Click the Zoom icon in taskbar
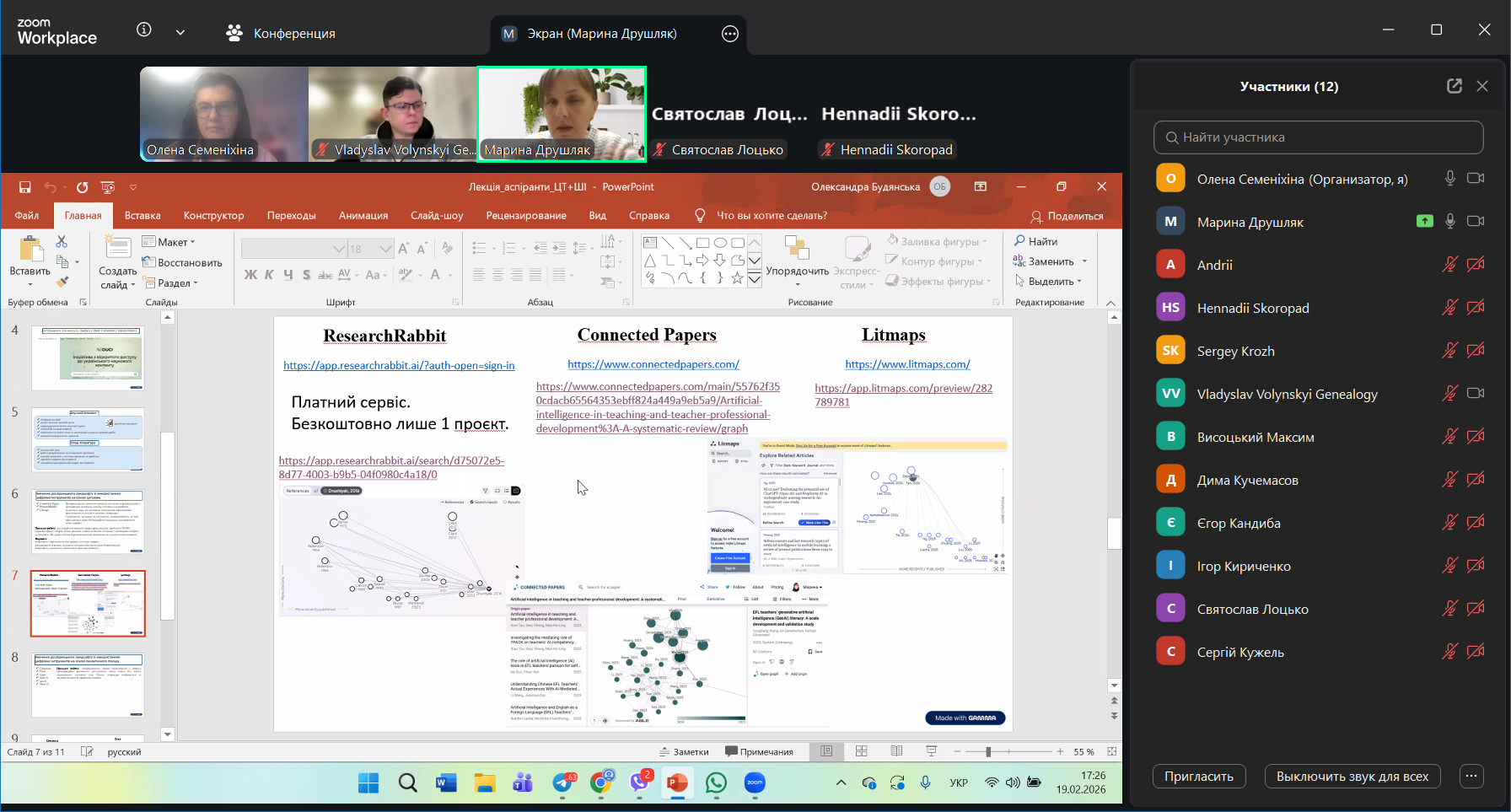Image resolution: width=1511 pixels, height=812 pixels. [x=755, y=783]
